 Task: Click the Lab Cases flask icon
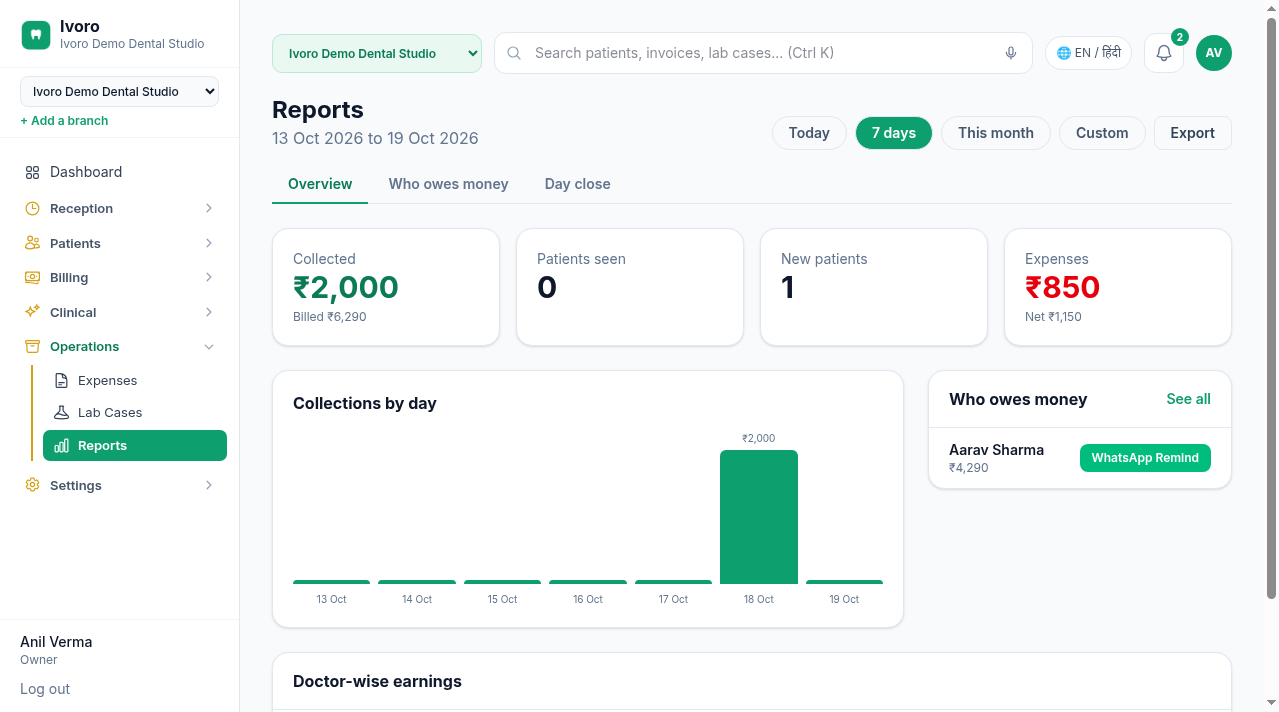coord(61,412)
